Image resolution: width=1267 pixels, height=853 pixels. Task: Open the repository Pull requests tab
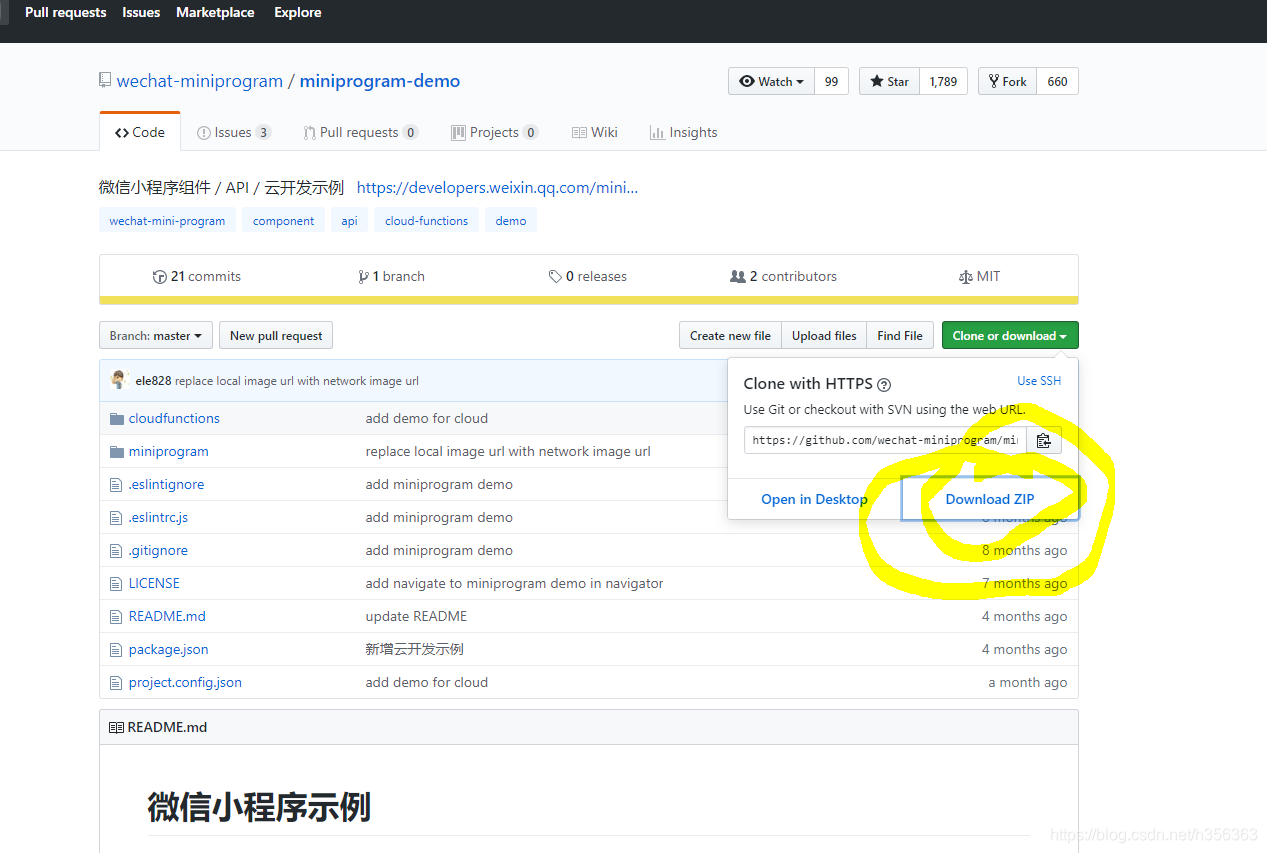point(361,132)
